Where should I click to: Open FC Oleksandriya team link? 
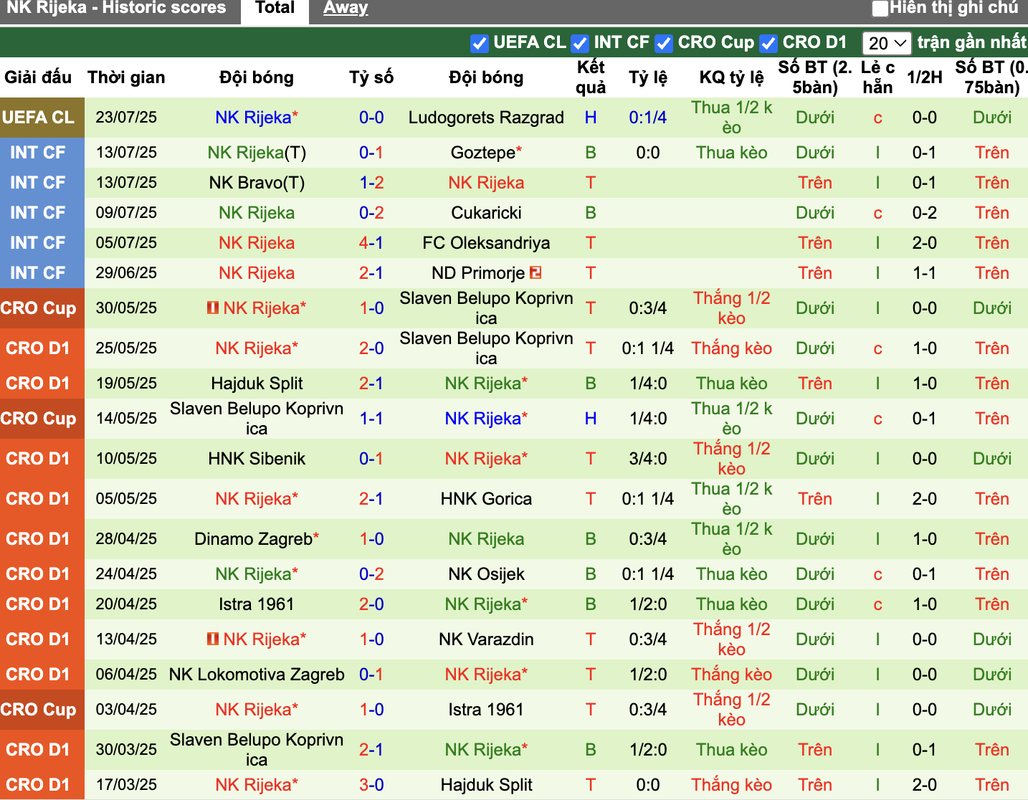point(486,243)
